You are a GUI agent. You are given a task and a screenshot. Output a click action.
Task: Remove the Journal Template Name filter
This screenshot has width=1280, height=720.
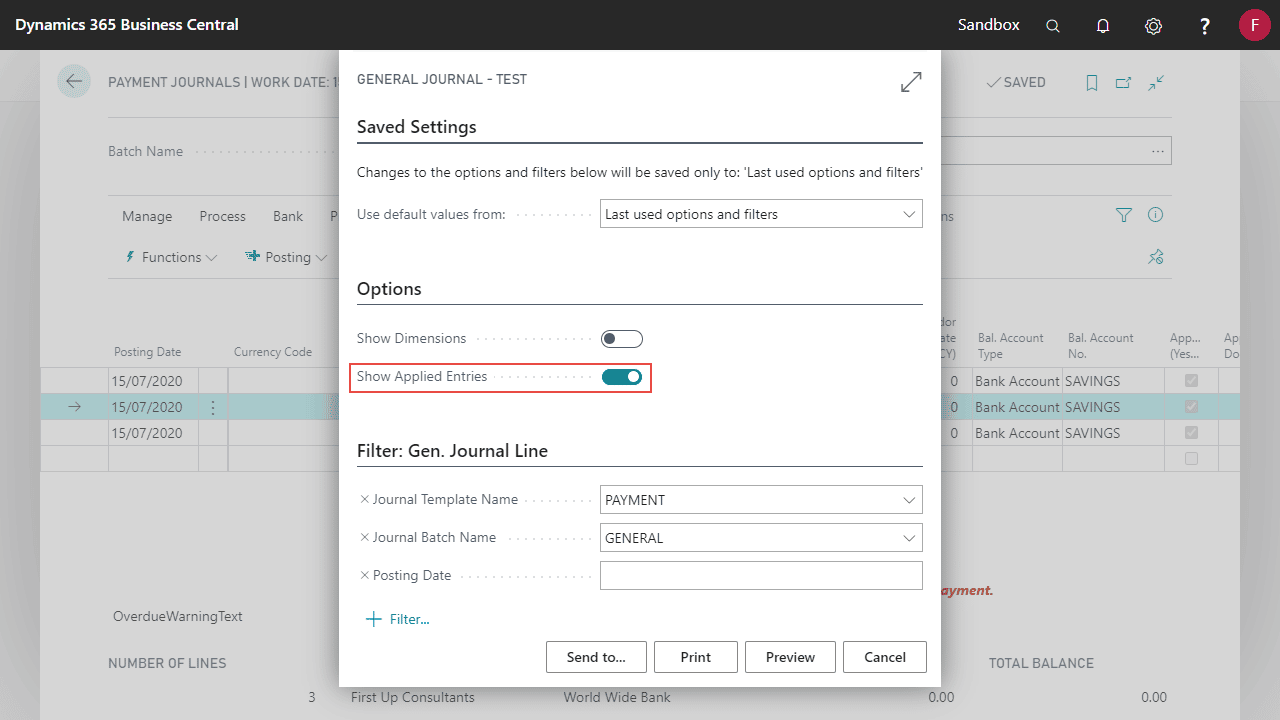tap(364, 499)
